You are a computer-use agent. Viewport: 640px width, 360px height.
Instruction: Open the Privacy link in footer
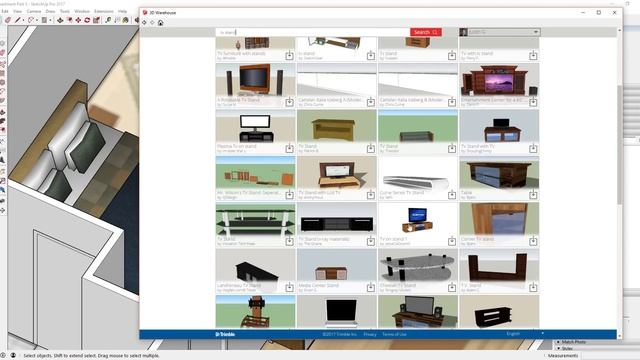(x=370, y=334)
